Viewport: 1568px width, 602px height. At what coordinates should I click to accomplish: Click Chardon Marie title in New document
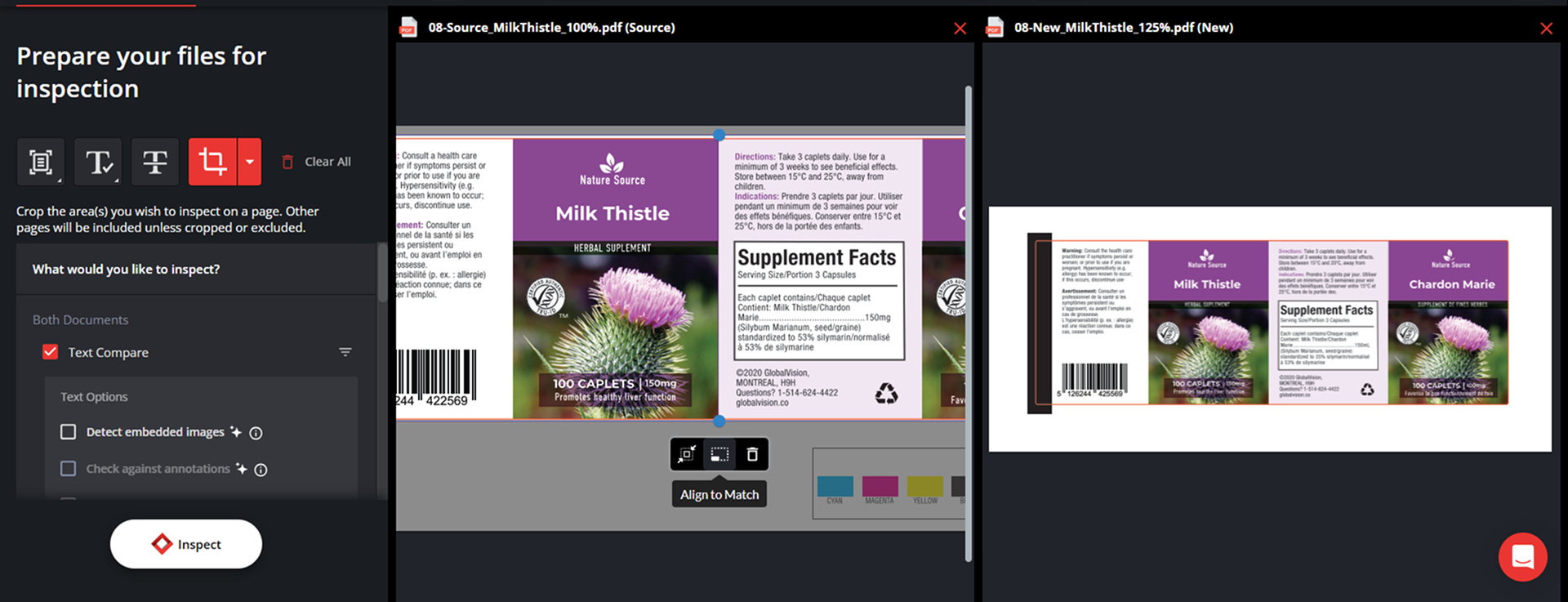1452,284
